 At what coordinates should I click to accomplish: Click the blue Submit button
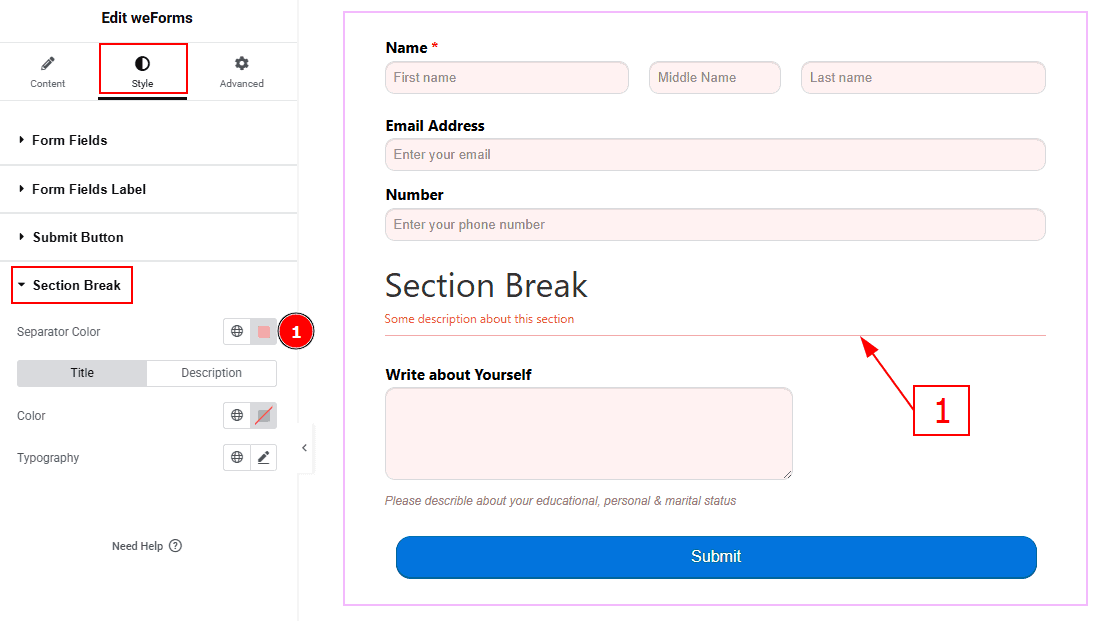pyautogui.click(x=716, y=557)
